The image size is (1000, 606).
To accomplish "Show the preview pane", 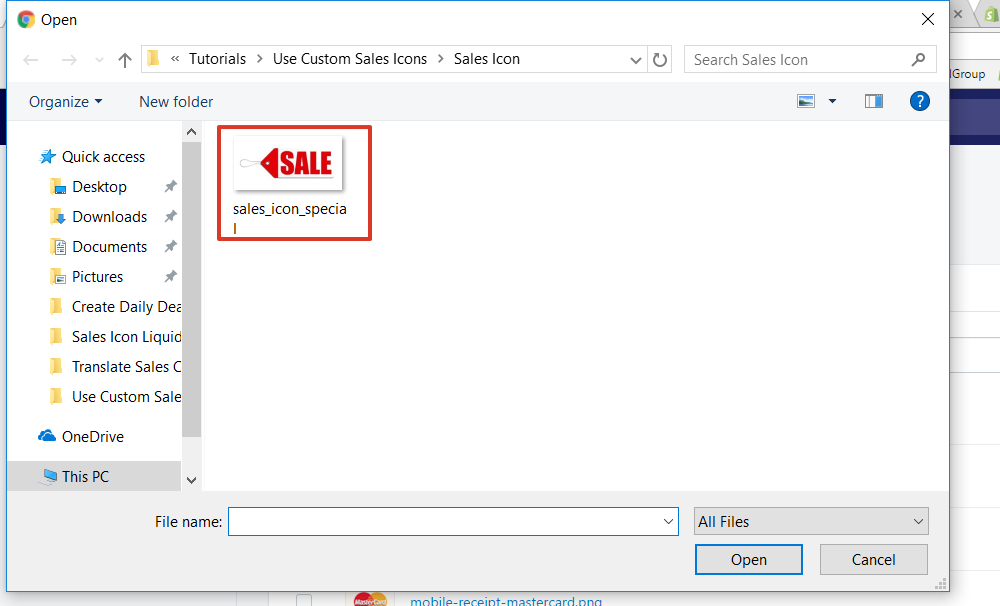I will coord(873,100).
